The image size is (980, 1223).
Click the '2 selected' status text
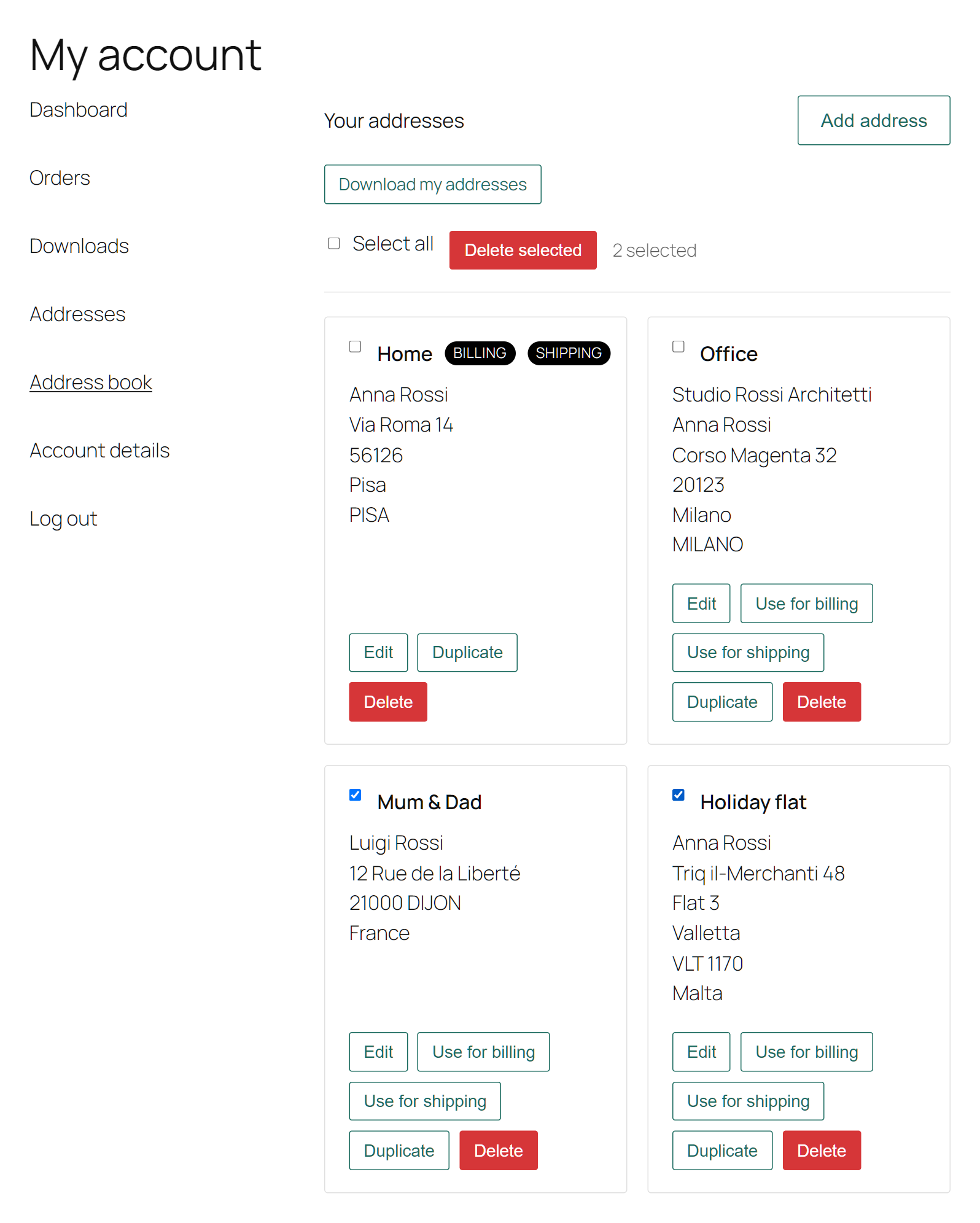[x=655, y=250]
